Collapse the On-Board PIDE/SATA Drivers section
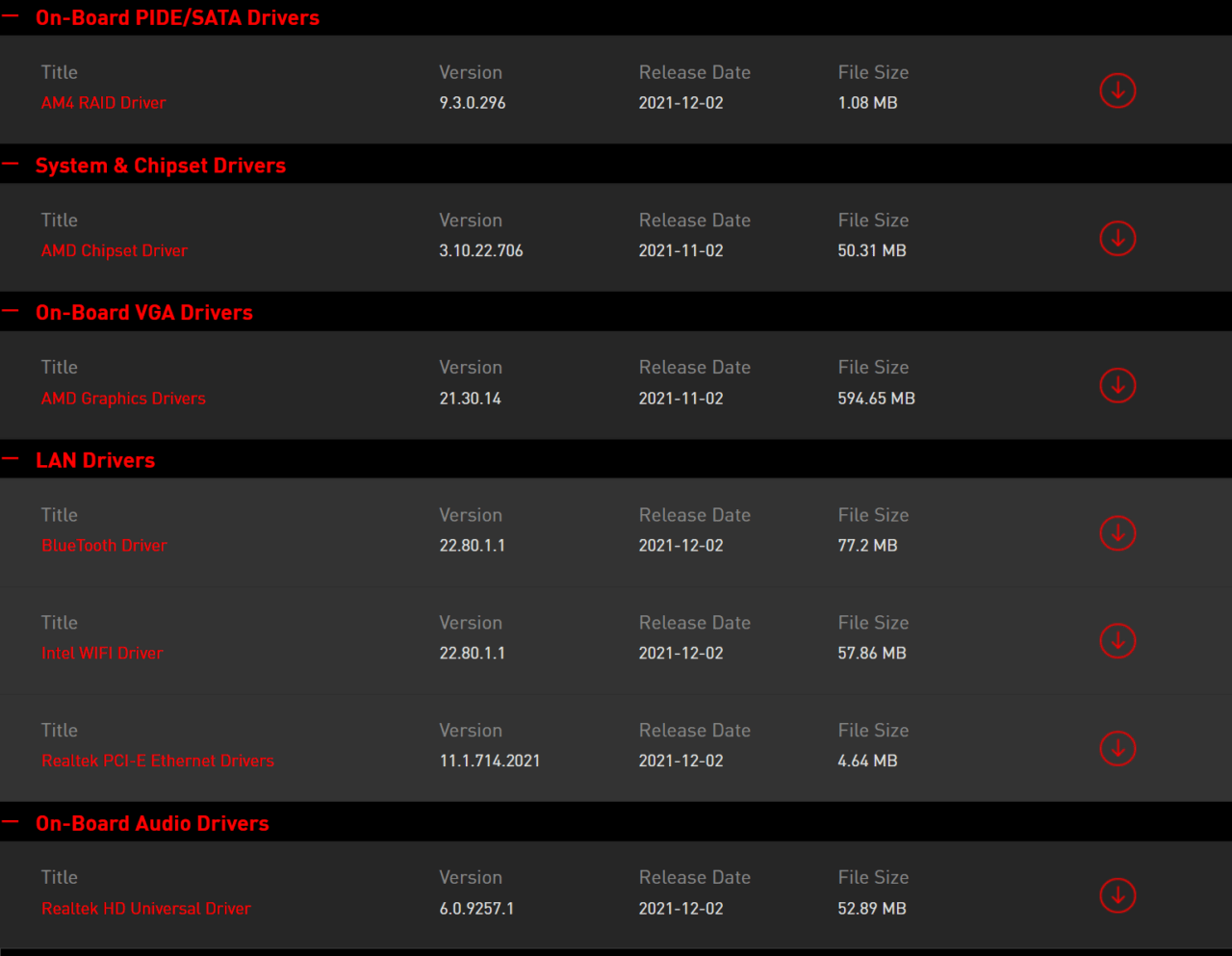Image resolution: width=1232 pixels, height=956 pixels. pos(11,16)
